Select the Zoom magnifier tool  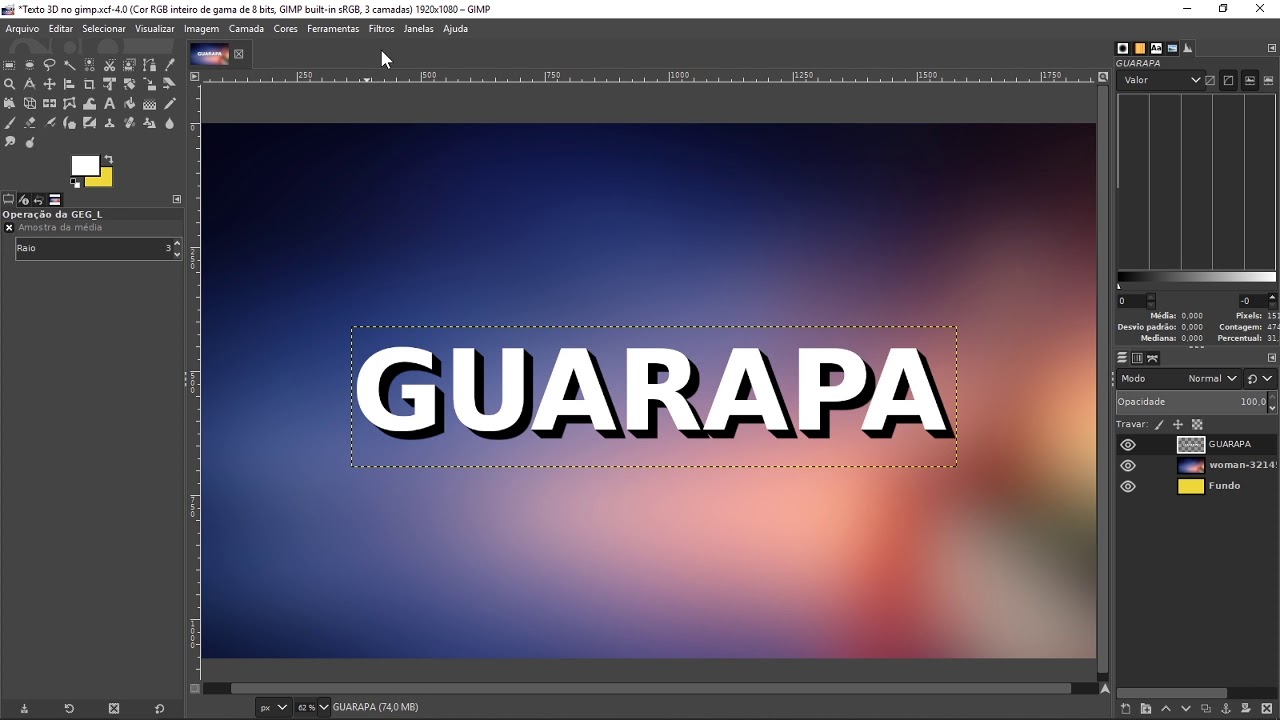tap(9, 84)
